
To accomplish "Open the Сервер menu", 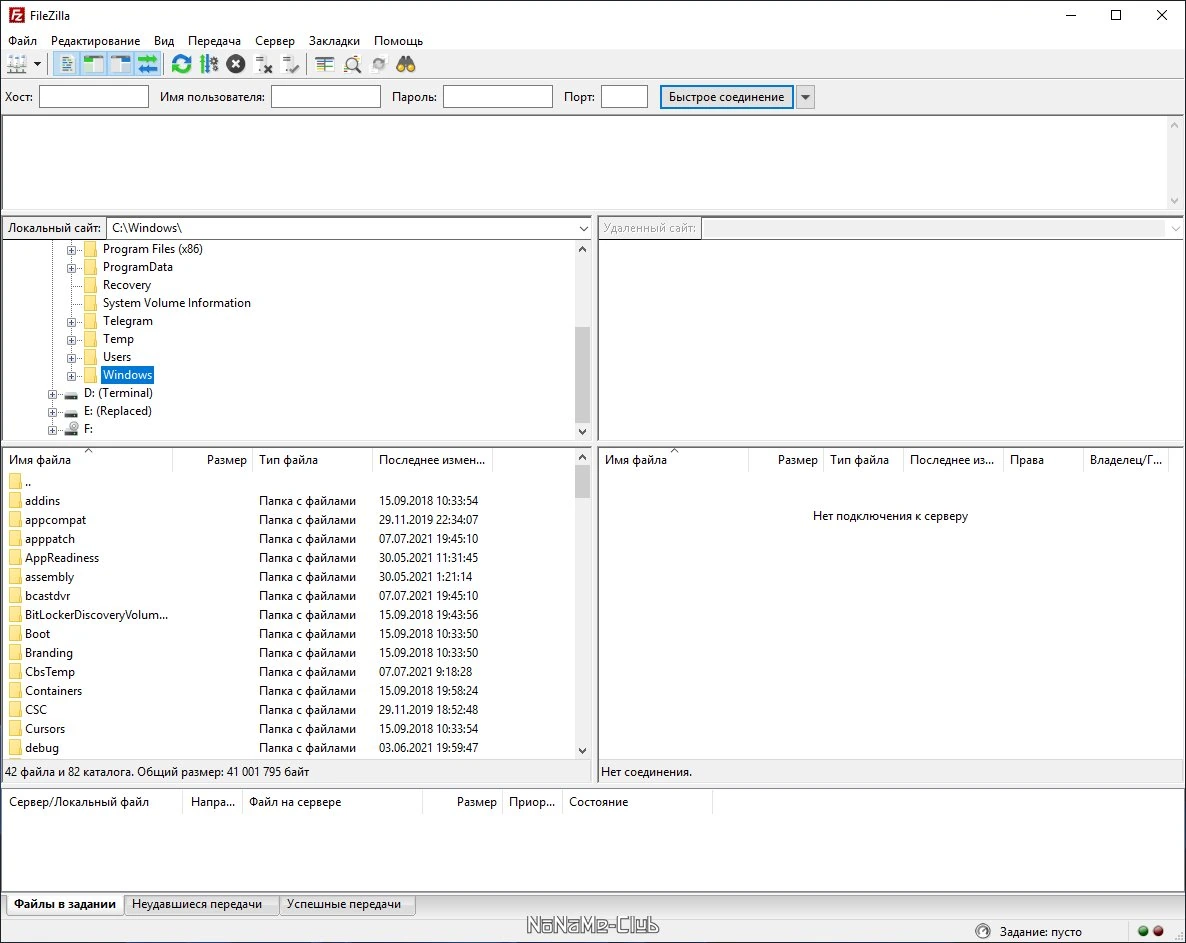I will (x=275, y=41).
